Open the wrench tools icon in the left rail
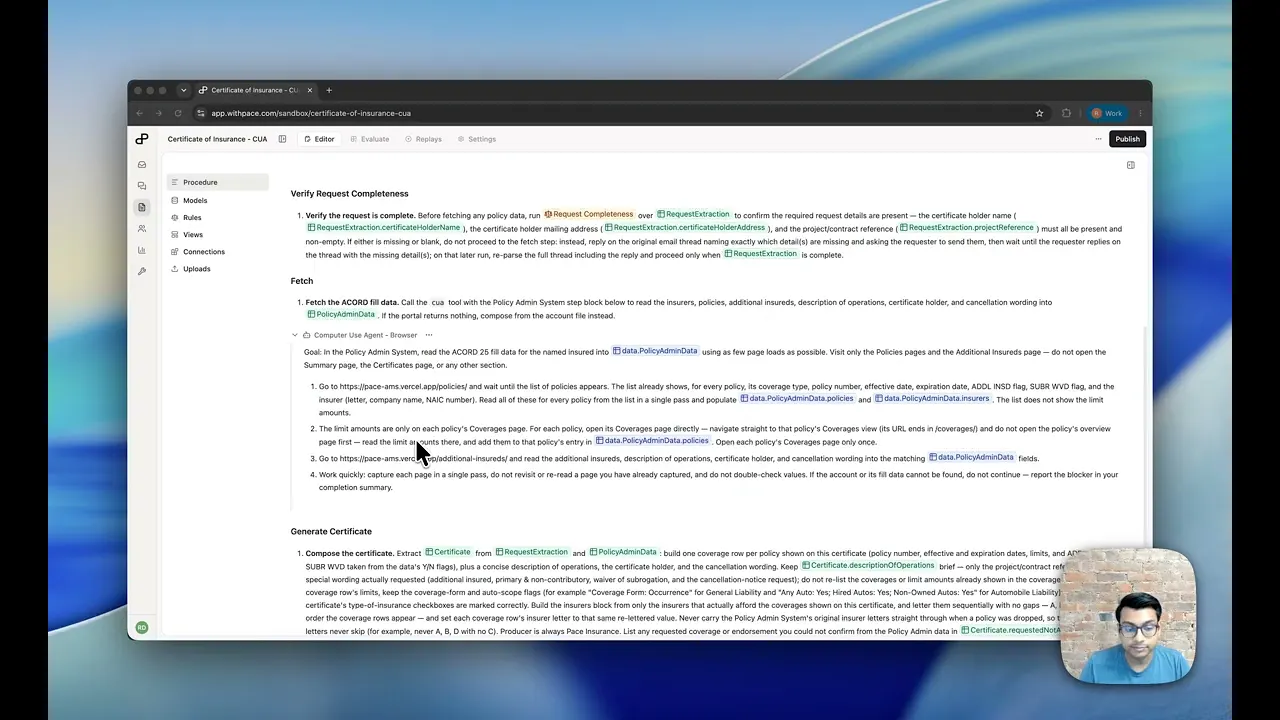 (142, 271)
